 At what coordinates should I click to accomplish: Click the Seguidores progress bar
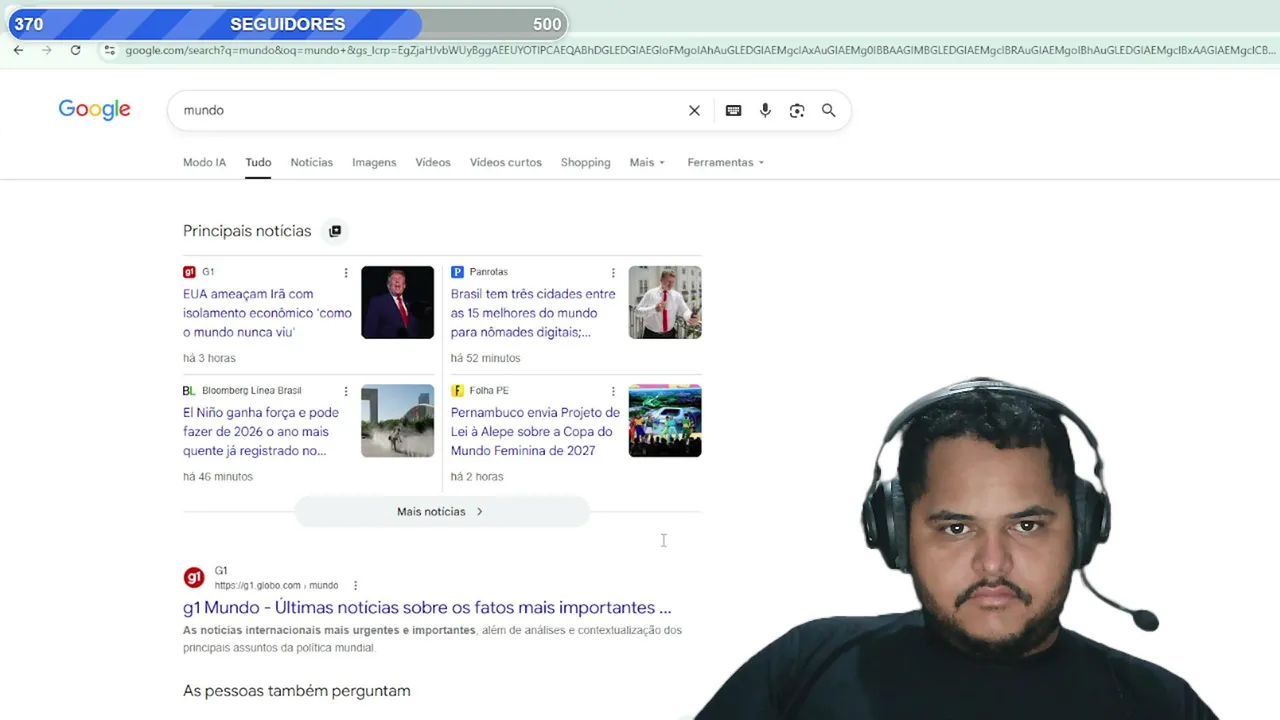pyautogui.click(x=287, y=24)
